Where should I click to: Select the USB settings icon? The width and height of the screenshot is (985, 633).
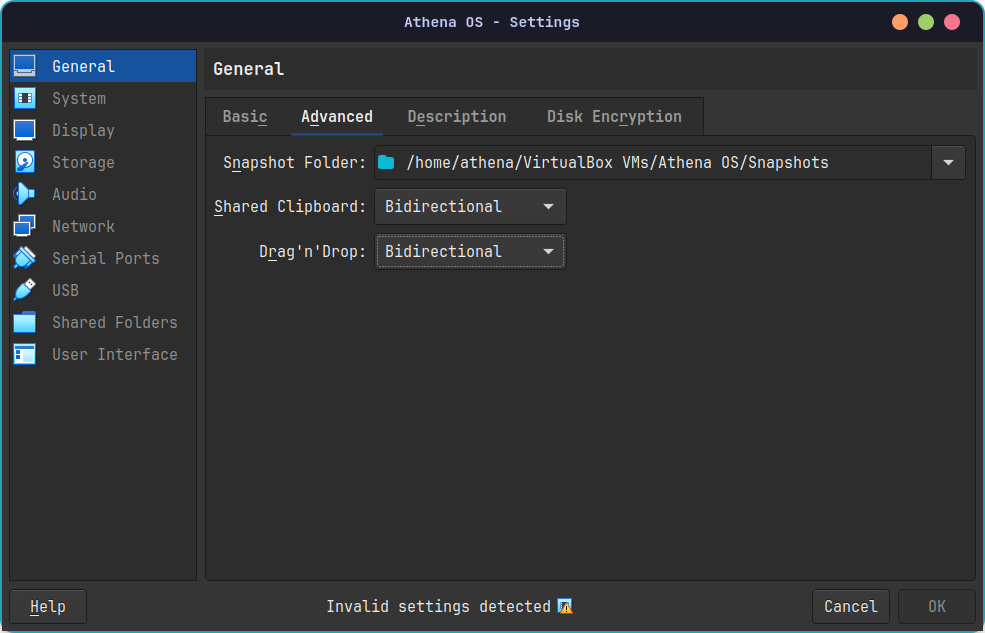pos(24,290)
